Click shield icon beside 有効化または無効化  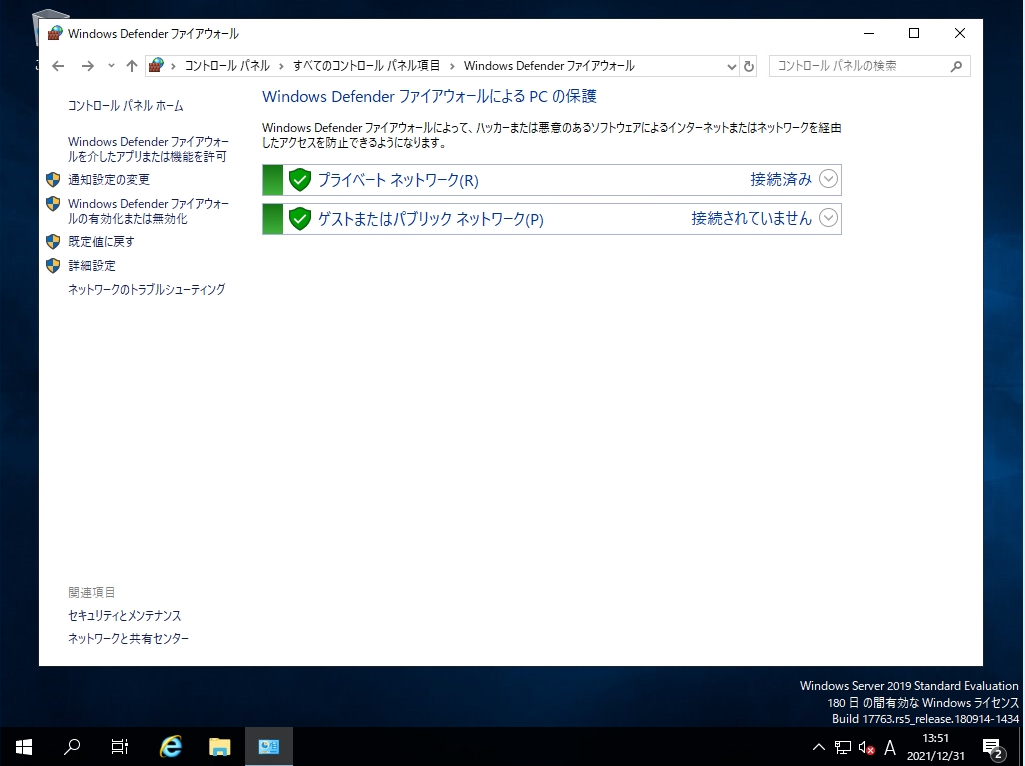coord(53,203)
